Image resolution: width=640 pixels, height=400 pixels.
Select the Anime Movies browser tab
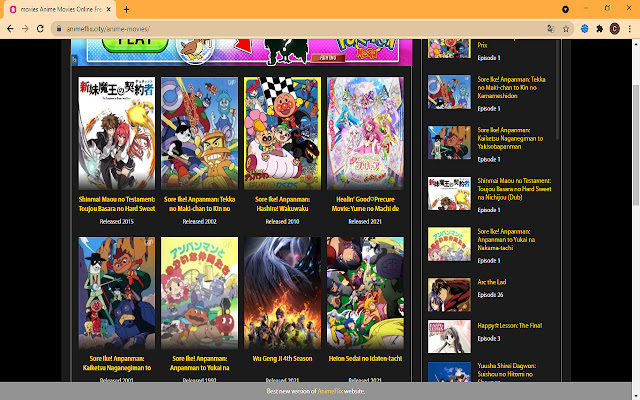click(x=60, y=9)
